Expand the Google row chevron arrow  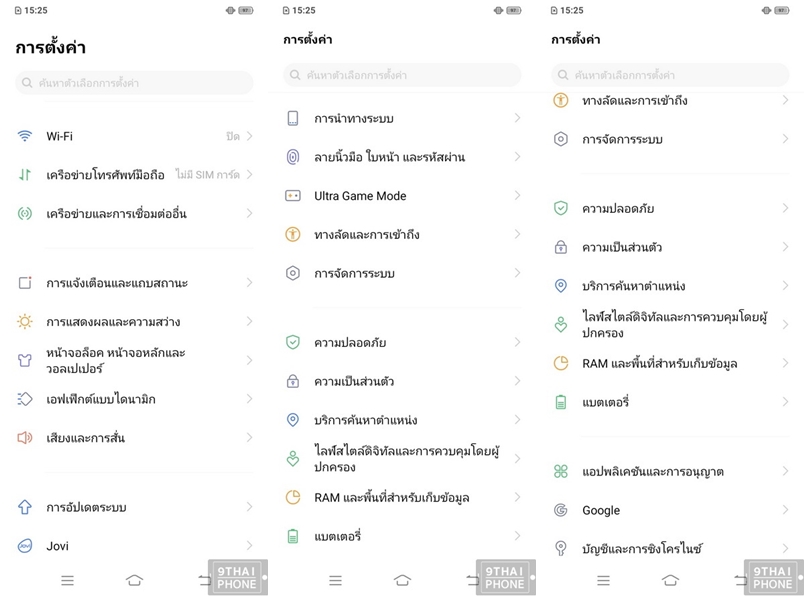pyautogui.click(x=786, y=510)
